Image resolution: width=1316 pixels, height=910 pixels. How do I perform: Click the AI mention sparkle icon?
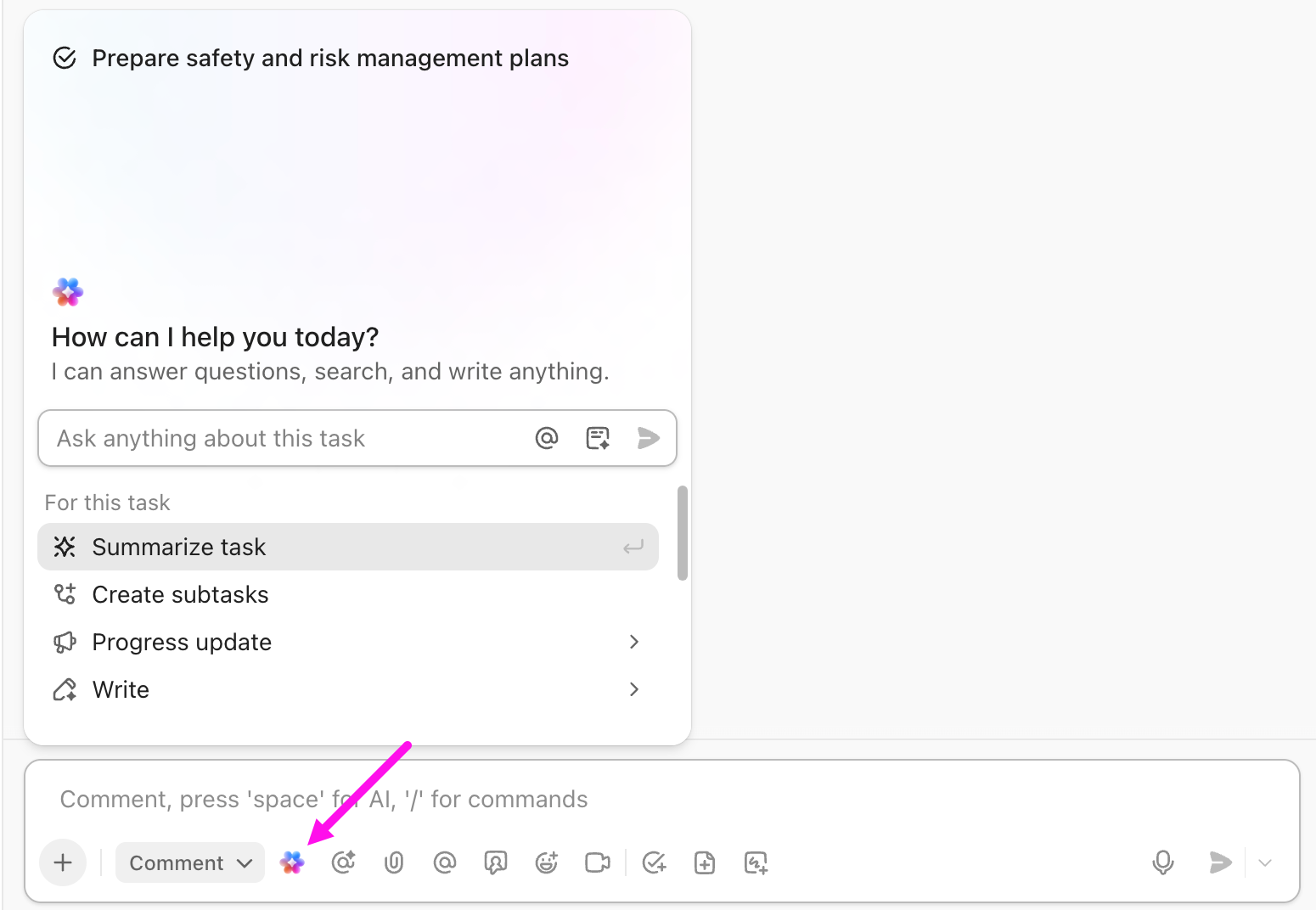click(x=343, y=862)
